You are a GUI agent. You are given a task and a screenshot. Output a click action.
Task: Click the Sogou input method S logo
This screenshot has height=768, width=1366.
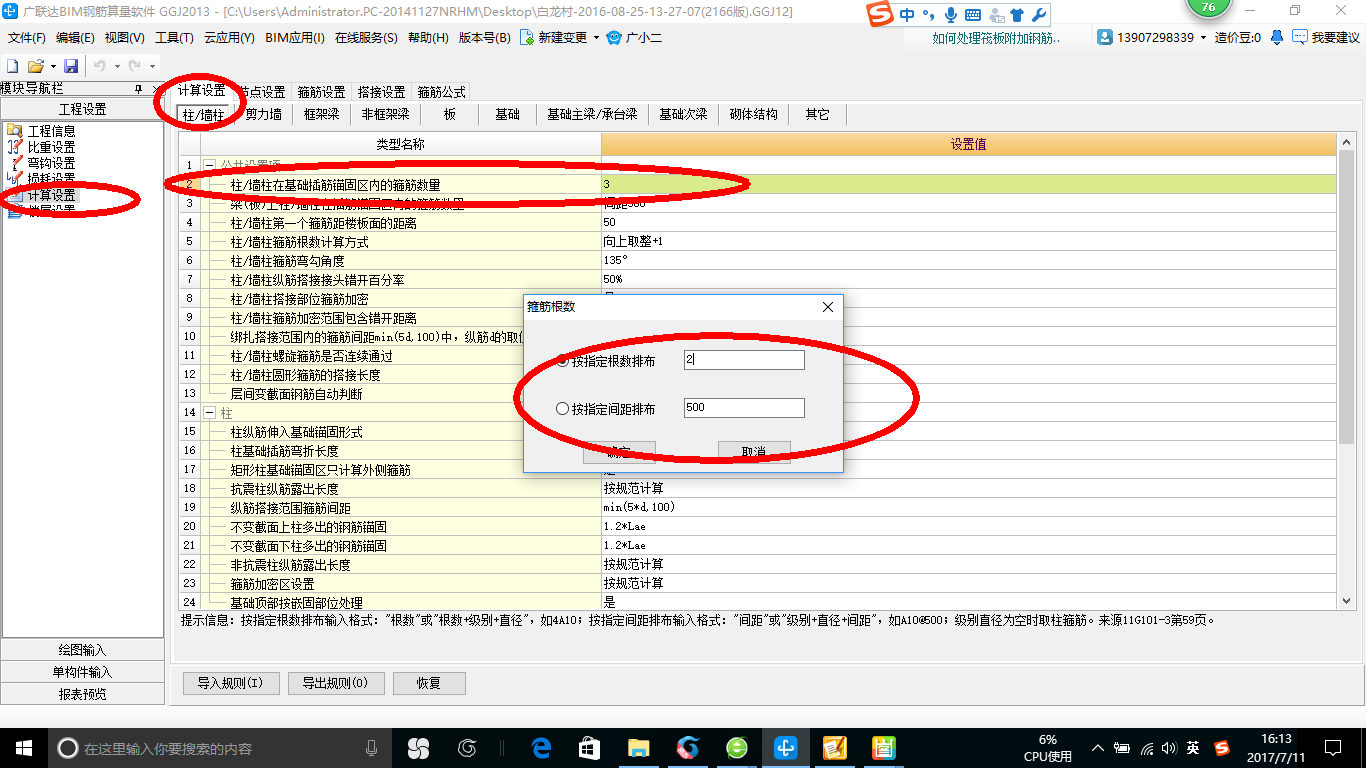(879, 15)
